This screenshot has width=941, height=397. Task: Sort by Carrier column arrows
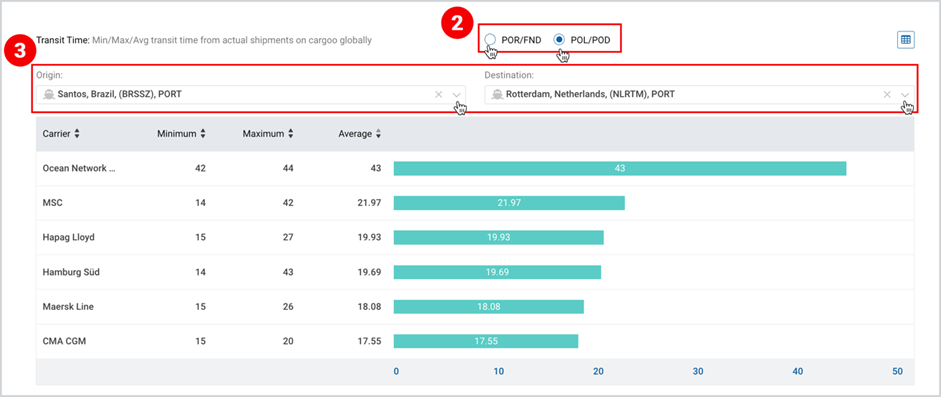point(77,134)
